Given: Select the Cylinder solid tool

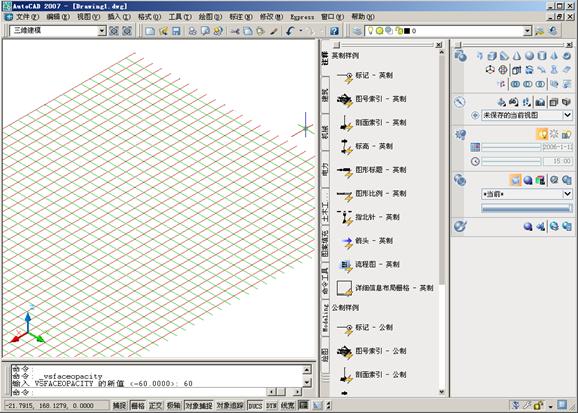Looking at the screenshot, I should point(542,56).
